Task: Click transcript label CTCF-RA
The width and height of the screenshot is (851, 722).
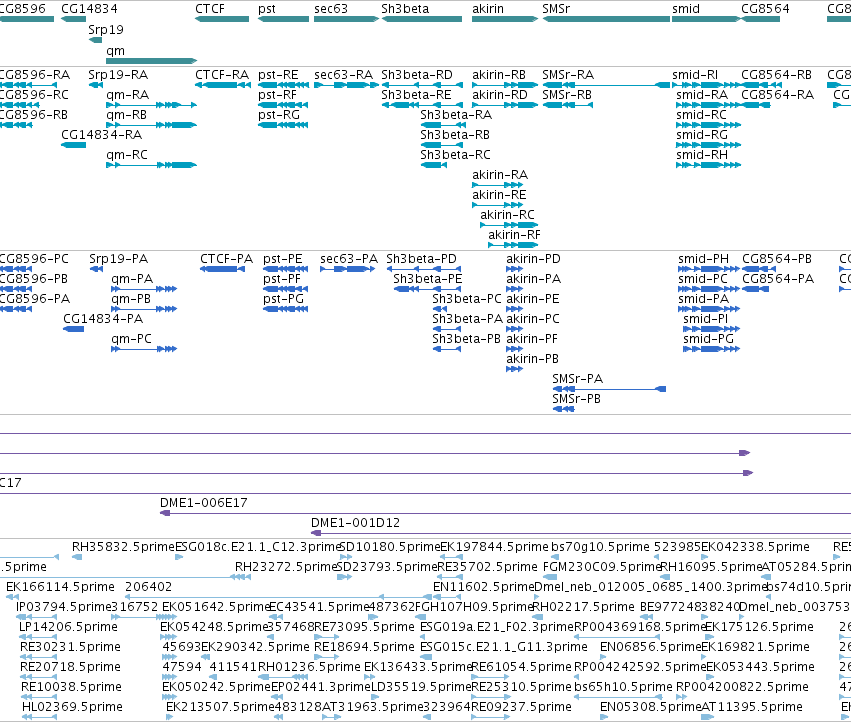Action: [222, 74]
